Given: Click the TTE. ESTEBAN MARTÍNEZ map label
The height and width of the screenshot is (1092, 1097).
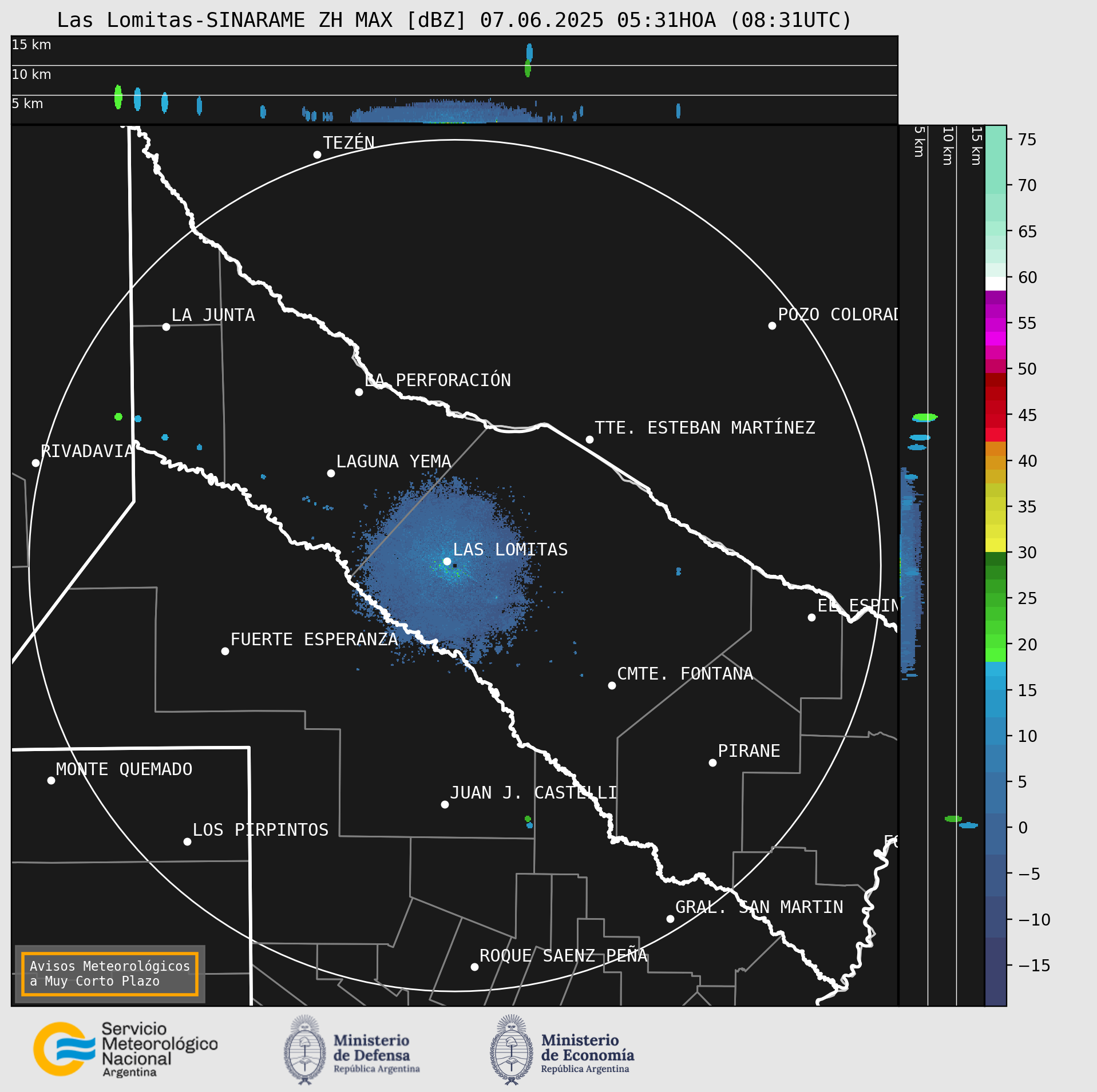Looking at the screenshot, I should coord(705,428).
